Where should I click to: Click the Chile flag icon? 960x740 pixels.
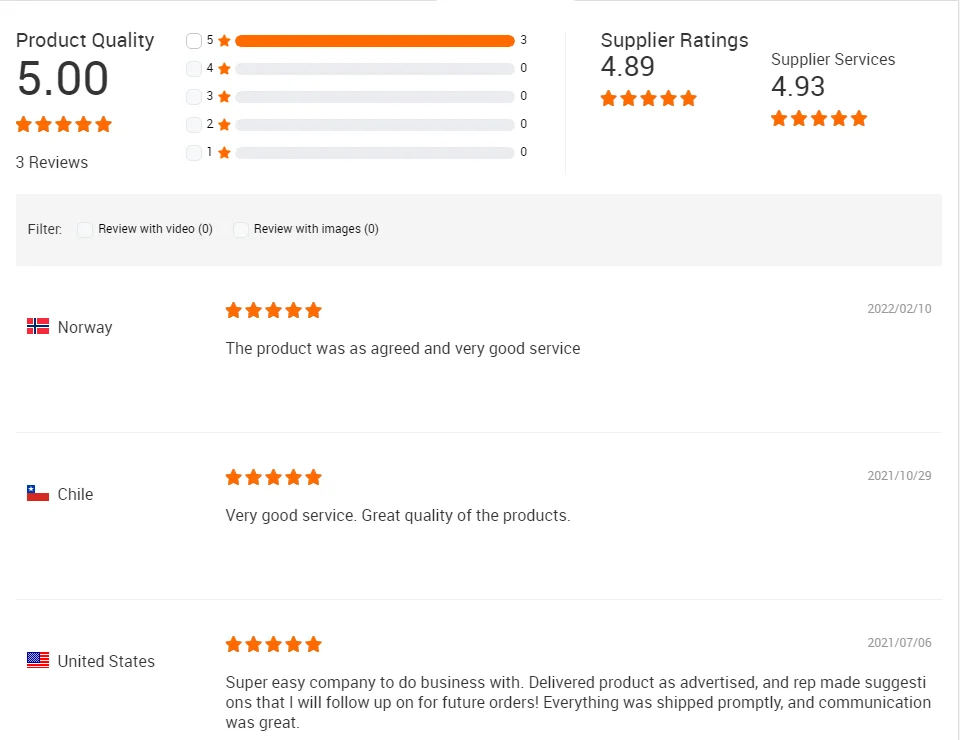tap(38, 493)
